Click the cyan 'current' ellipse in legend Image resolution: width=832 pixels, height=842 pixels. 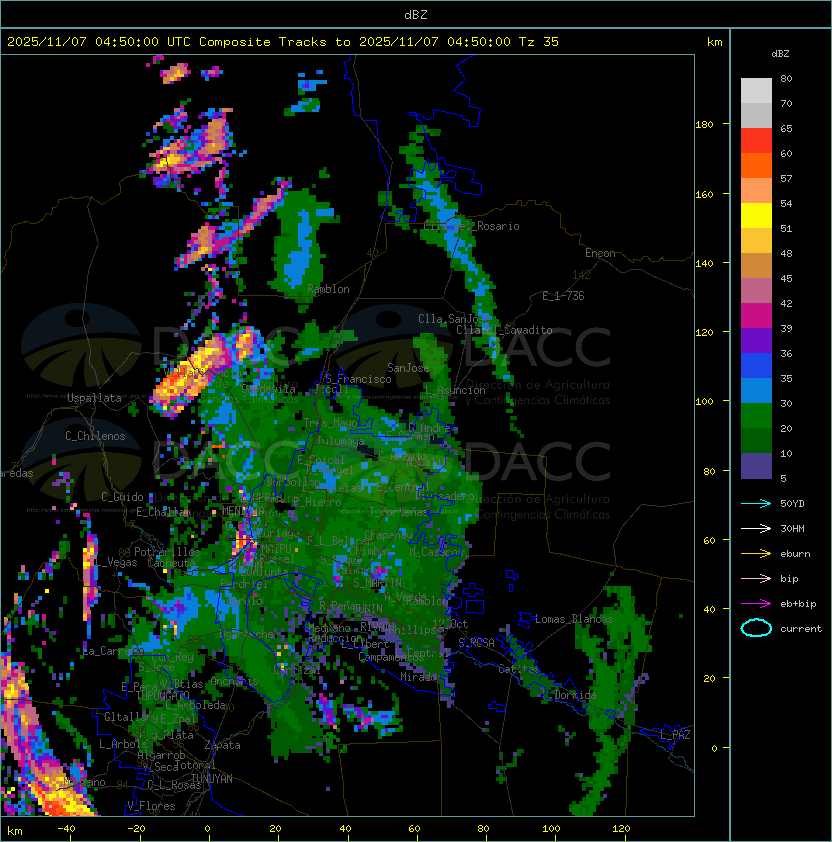[x=756, y=628]
